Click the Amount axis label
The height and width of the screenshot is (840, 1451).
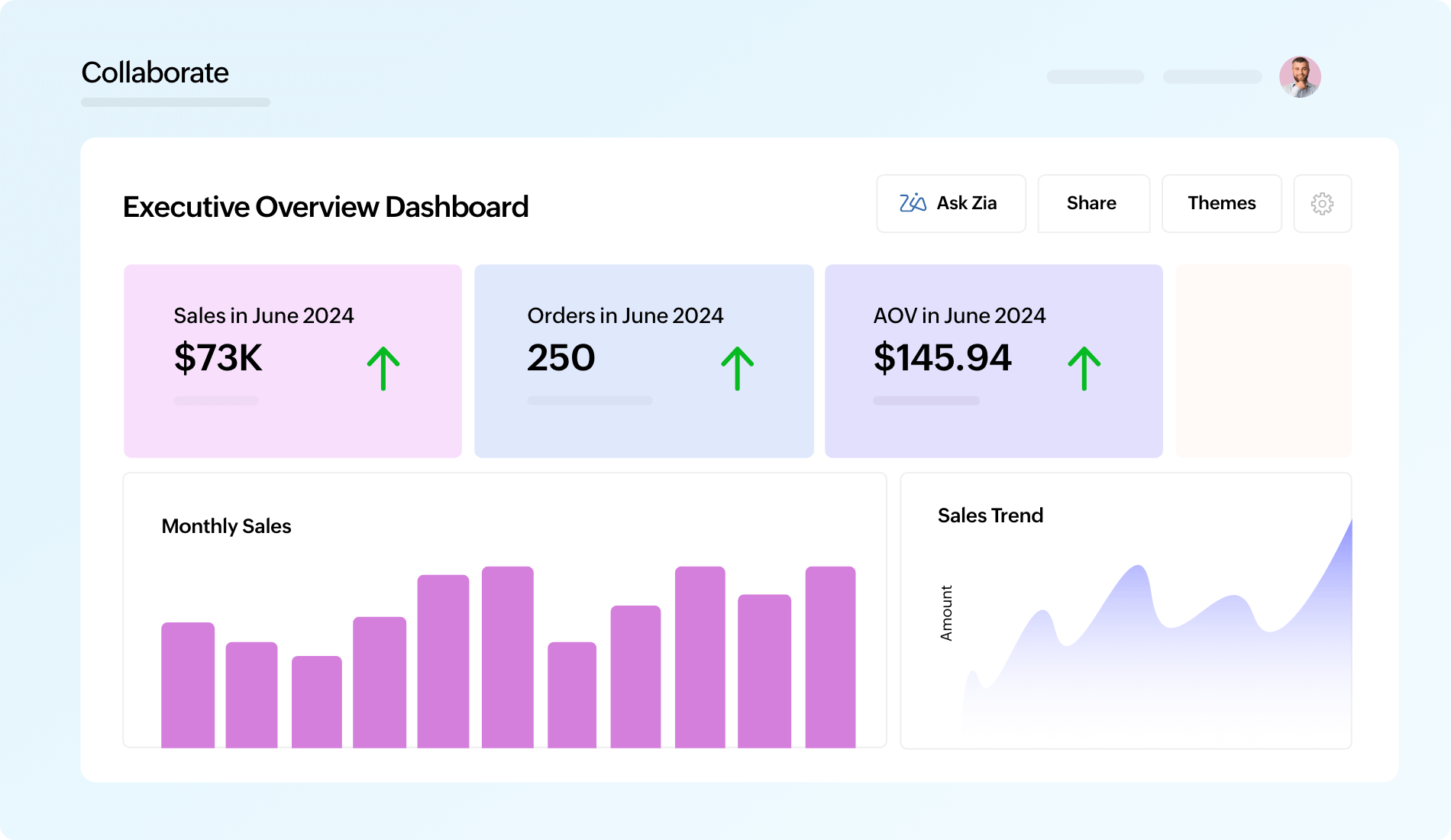coord(946,613)
